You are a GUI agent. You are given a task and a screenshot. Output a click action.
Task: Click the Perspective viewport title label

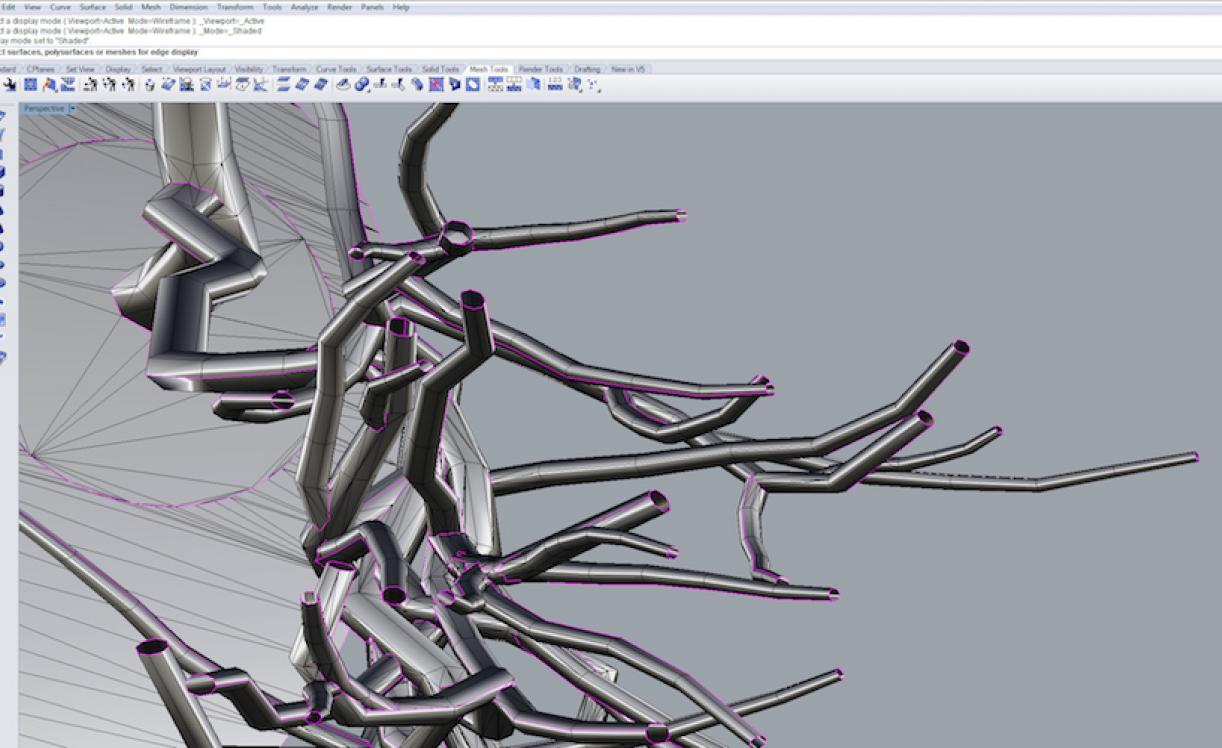tap(44, 108)
